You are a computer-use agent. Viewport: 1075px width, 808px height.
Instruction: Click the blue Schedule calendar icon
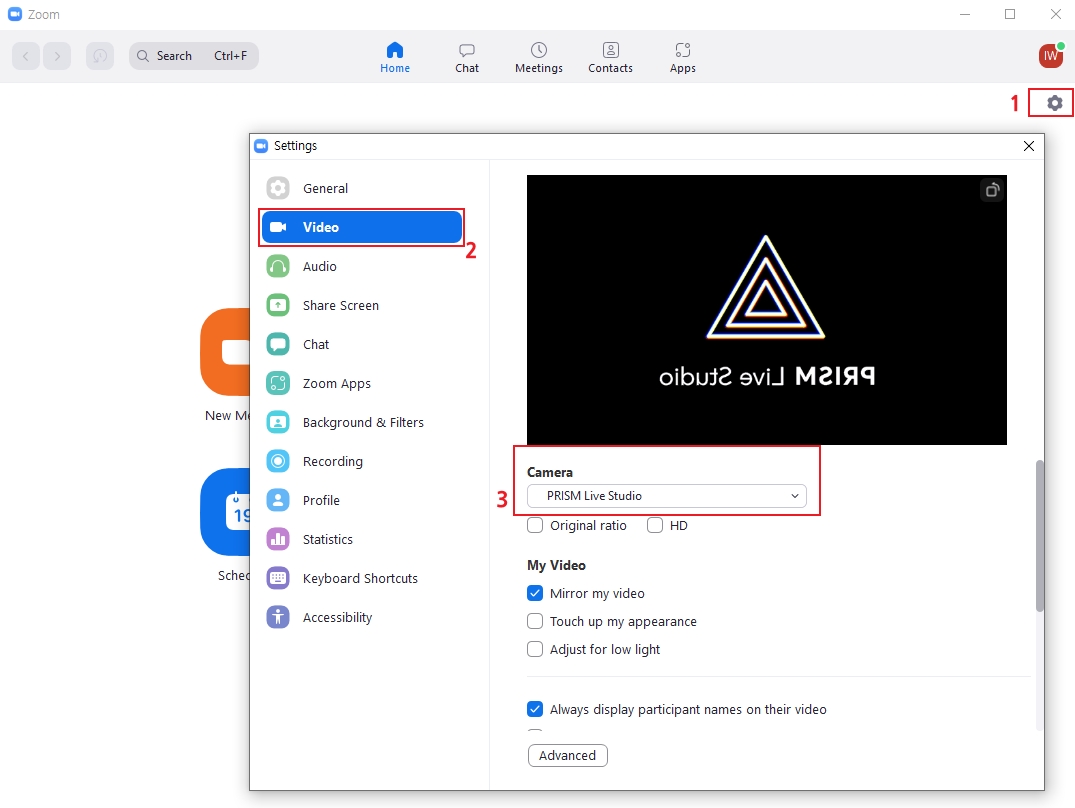(x=225, y=512)
